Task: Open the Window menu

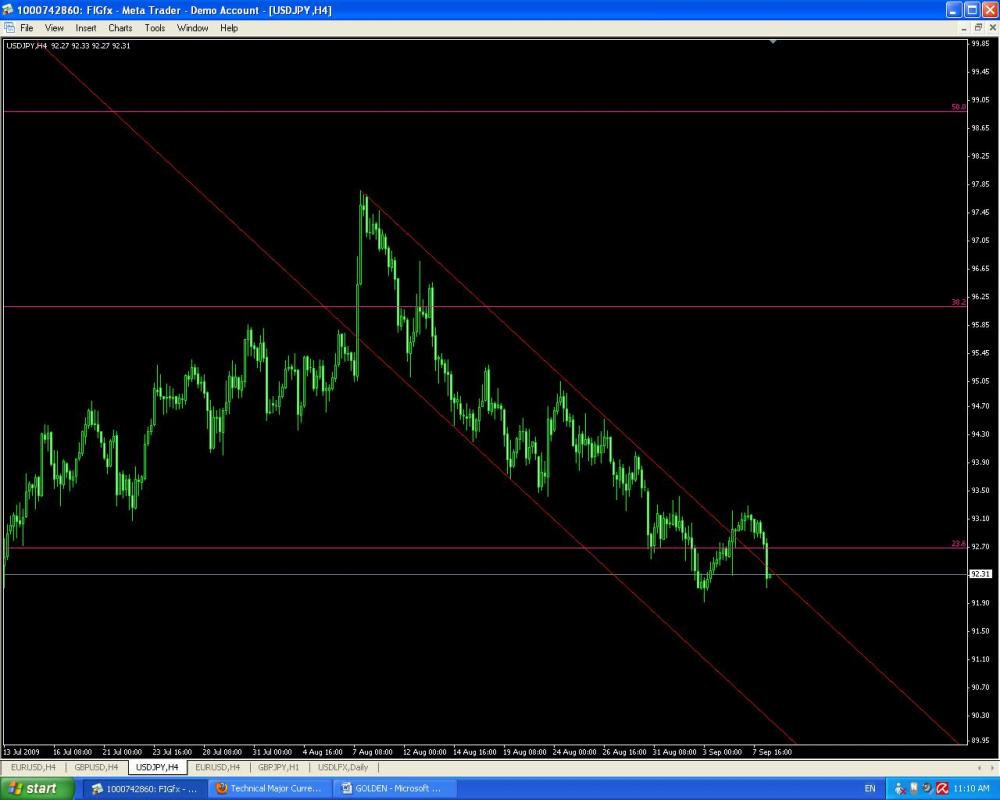Action: (x=192, y=28)
